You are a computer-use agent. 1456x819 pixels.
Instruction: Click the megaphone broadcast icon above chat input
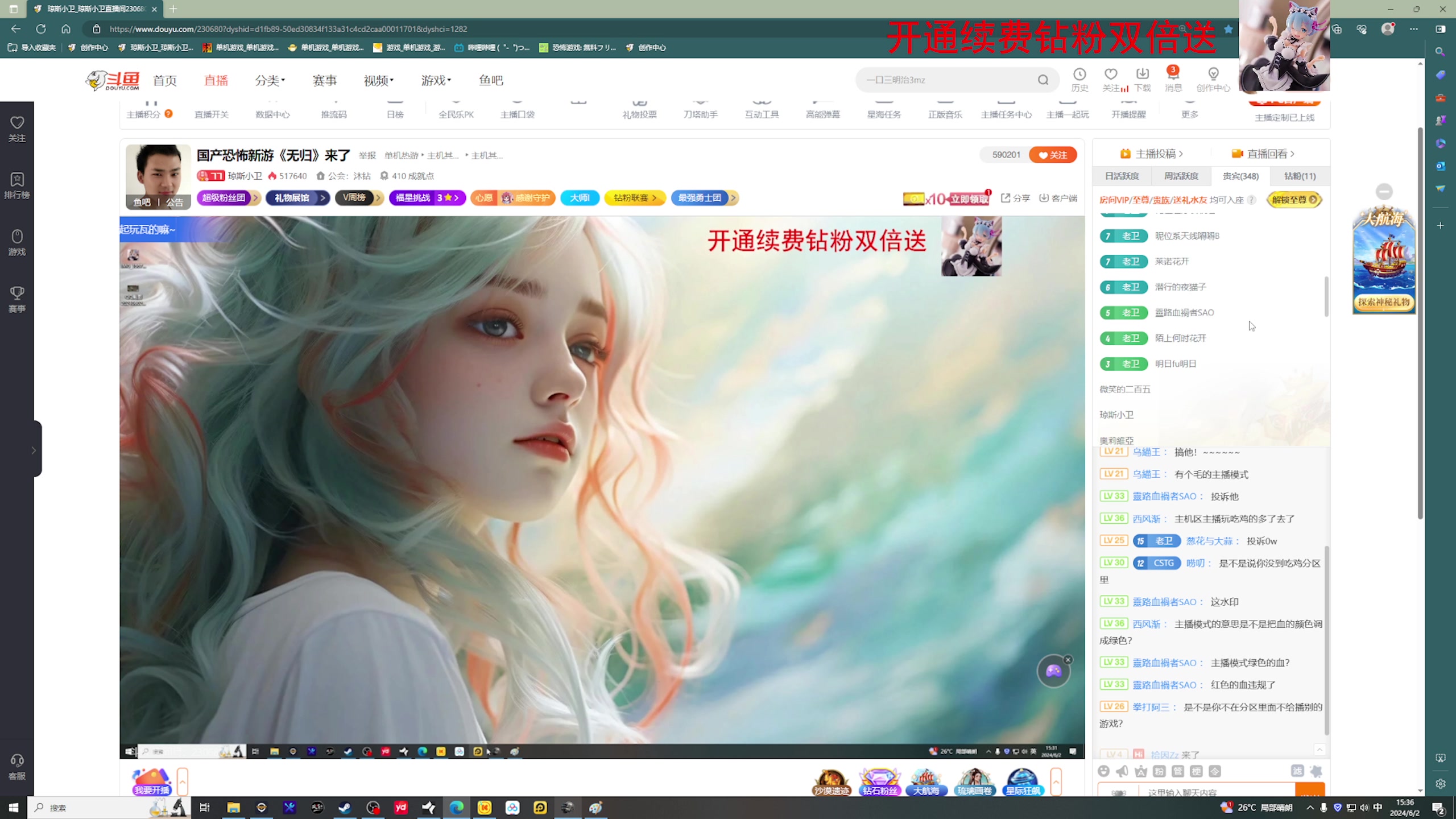click(x=1122, y=771)
